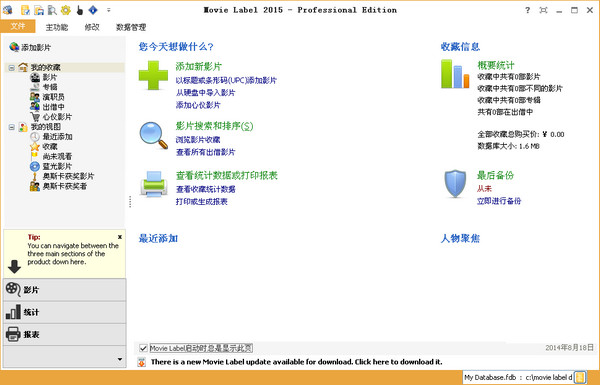Click 添加新影片 heading link
Screen dimensions: 600x385
point(199,67)
